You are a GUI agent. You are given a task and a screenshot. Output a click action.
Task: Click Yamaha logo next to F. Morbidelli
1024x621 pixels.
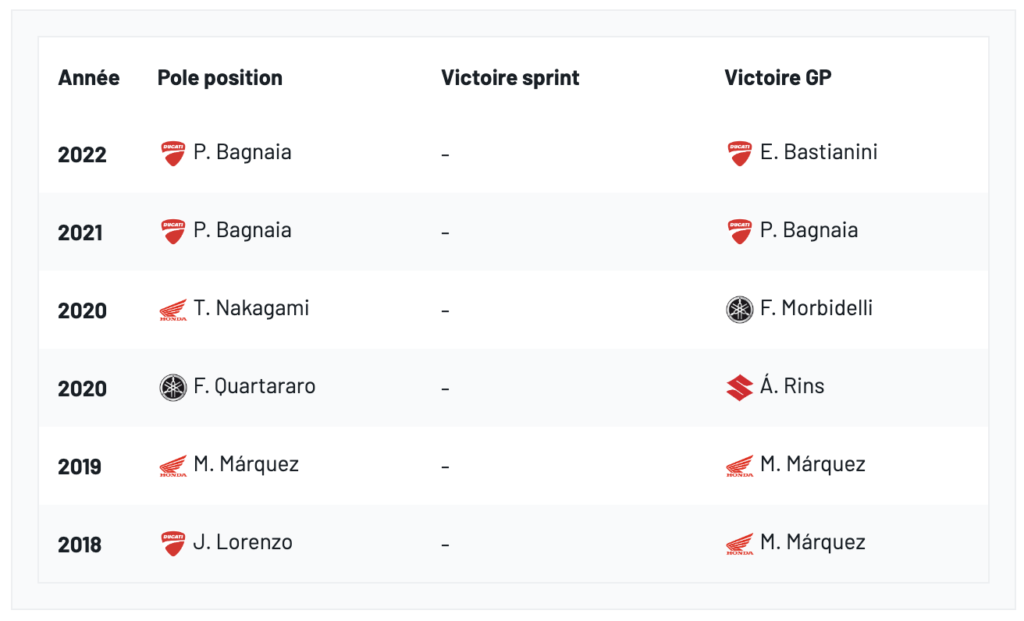pos(739,310)
